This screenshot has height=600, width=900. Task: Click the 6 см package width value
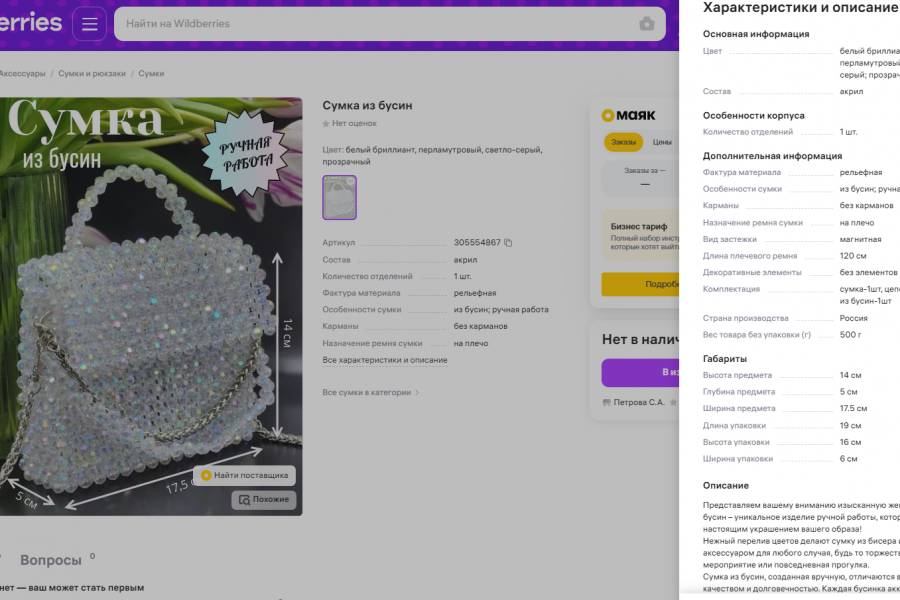click(848, 459)
